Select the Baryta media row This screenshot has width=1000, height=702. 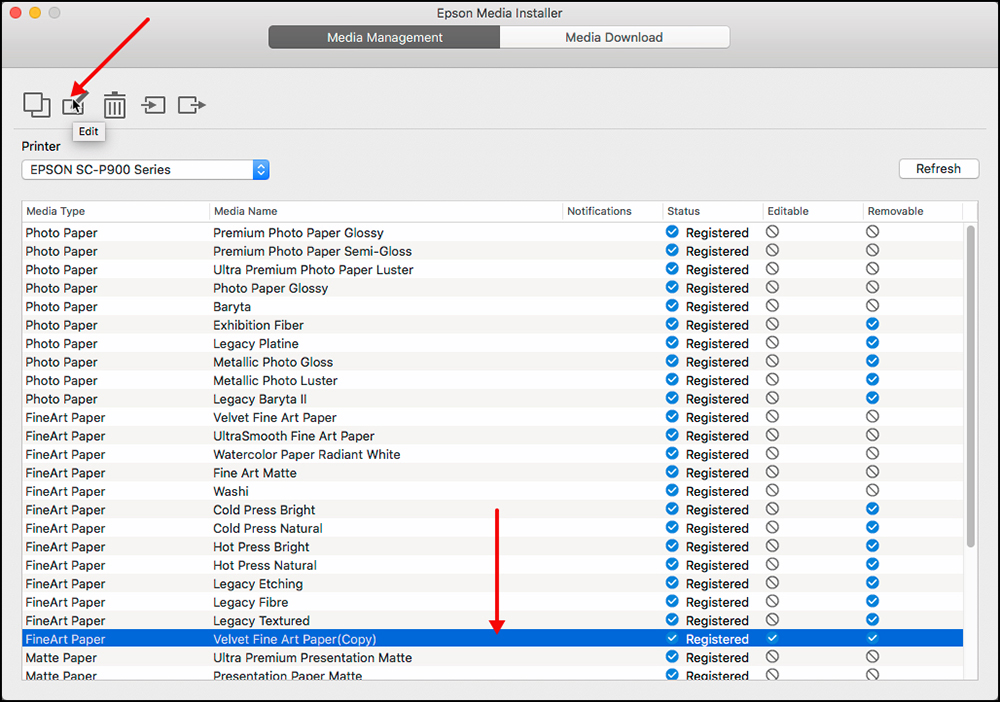coord(492,307)
